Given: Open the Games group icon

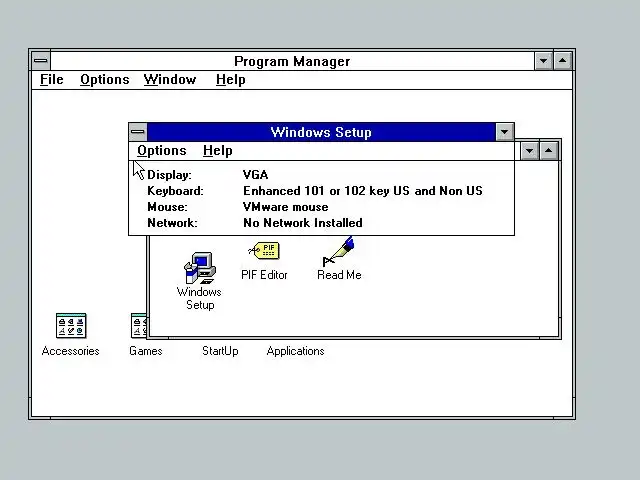Looking at the screenshot, I should [x=139, y=326].
